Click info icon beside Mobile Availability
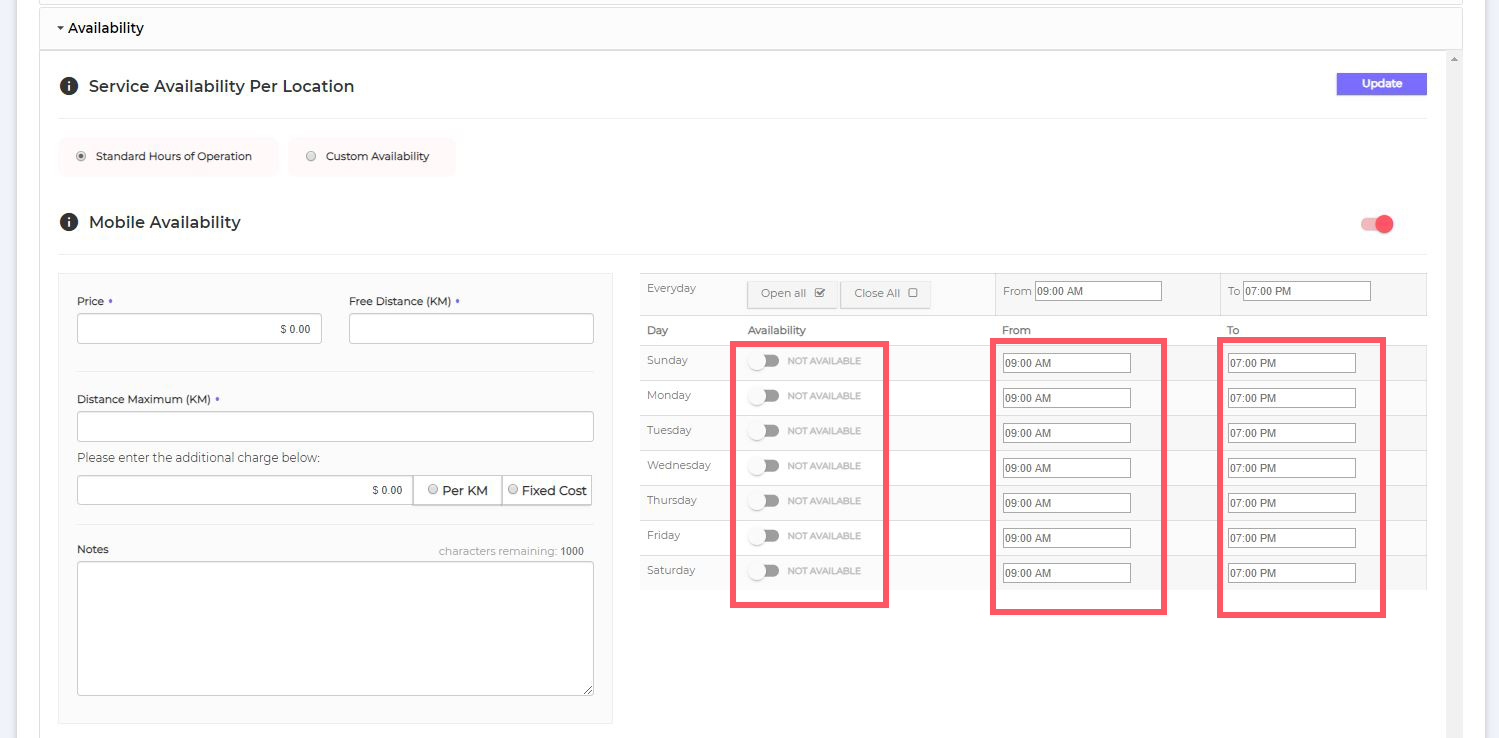The height and width of the screenshot is (738, 1499). click(68, 222)
